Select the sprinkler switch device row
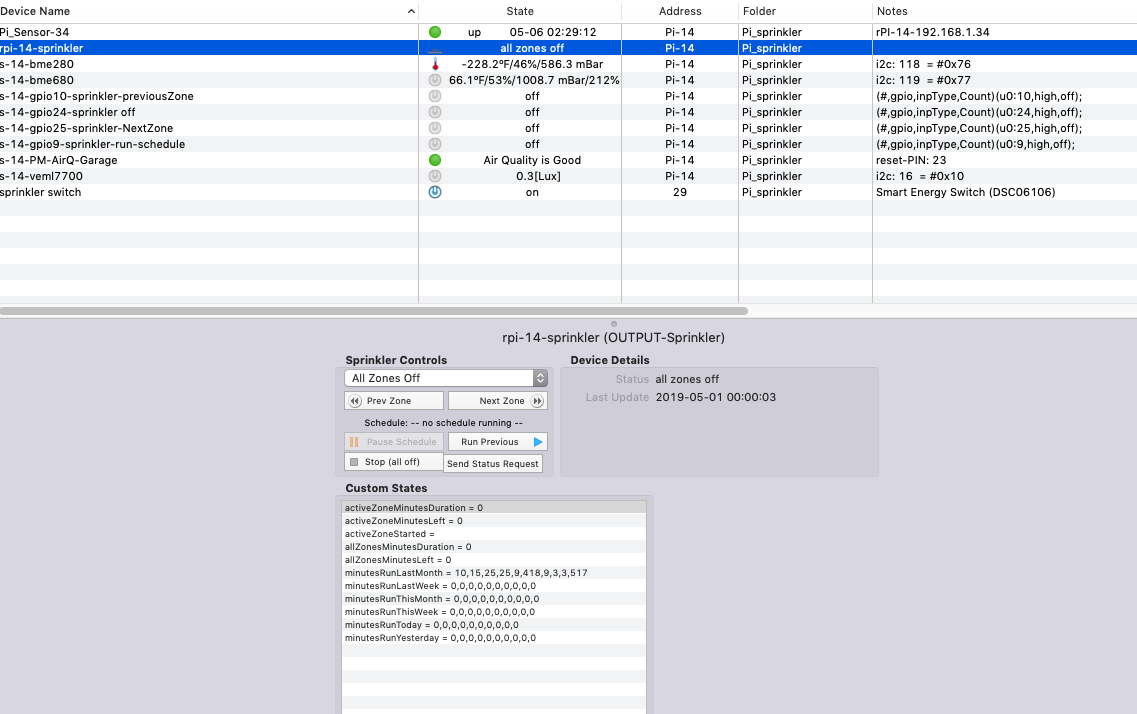 click(568, 192)
